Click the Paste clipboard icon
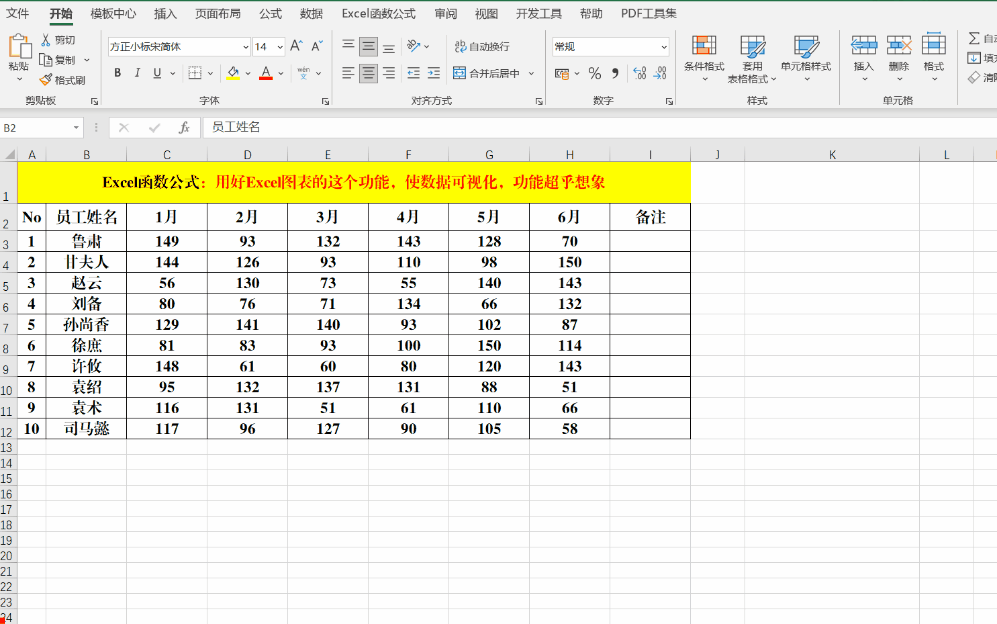 (19, 46)
